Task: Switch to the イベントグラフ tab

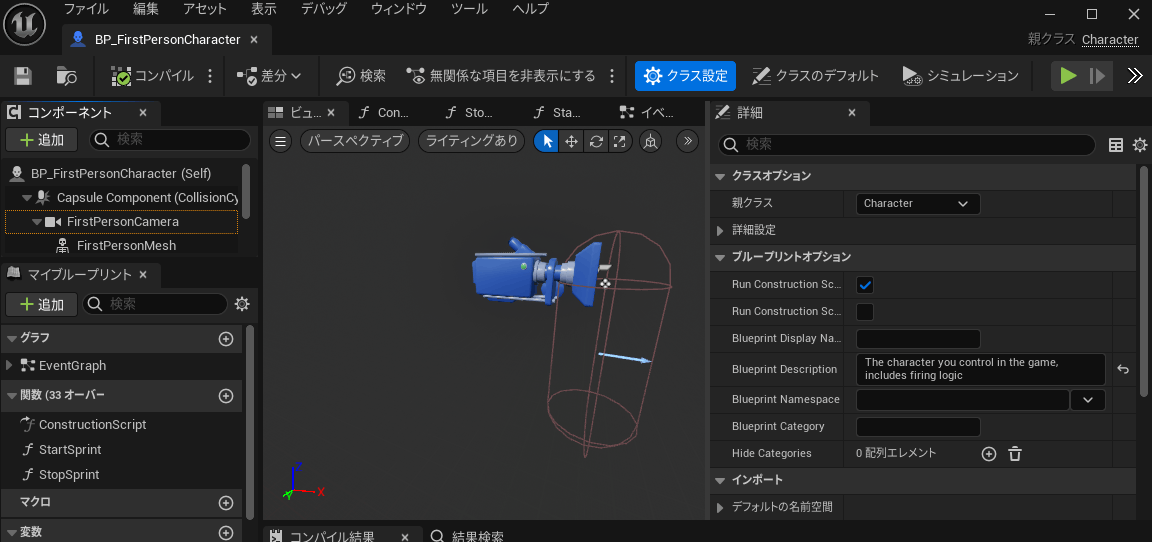Action: tap(647, 112)
